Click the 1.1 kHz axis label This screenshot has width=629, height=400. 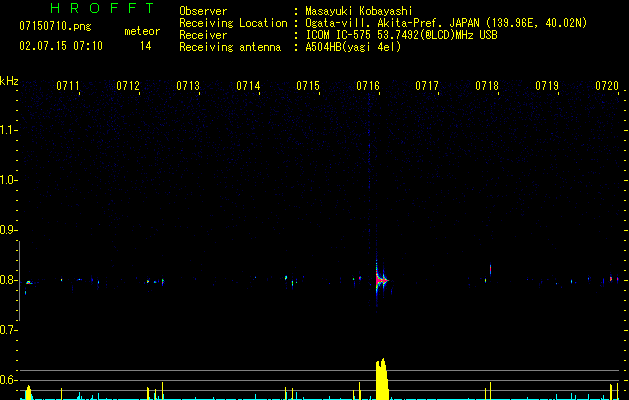point(7,130)
